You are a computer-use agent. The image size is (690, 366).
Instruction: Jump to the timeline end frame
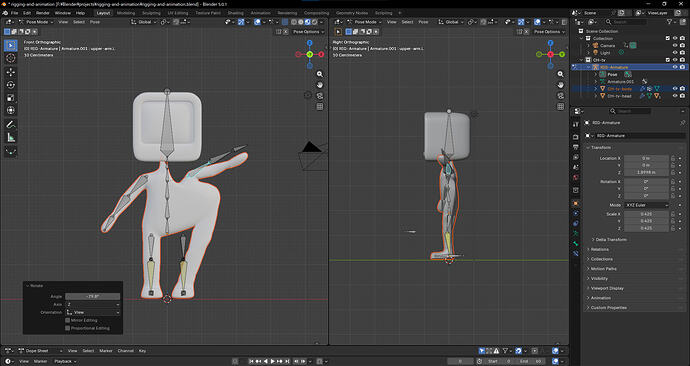(x=287, y=361)
